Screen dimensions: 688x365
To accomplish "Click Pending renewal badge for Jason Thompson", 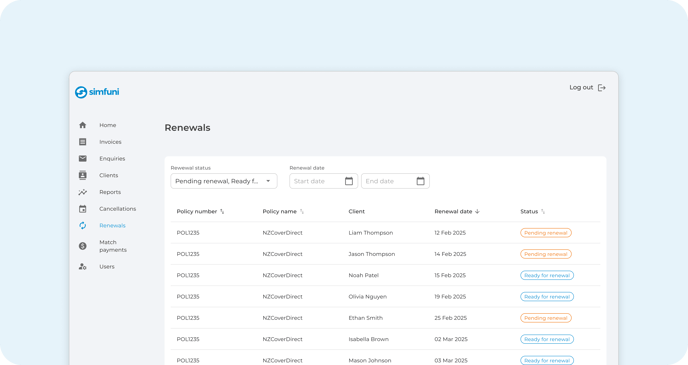I will pyautogui.click(x=546, y=254).
